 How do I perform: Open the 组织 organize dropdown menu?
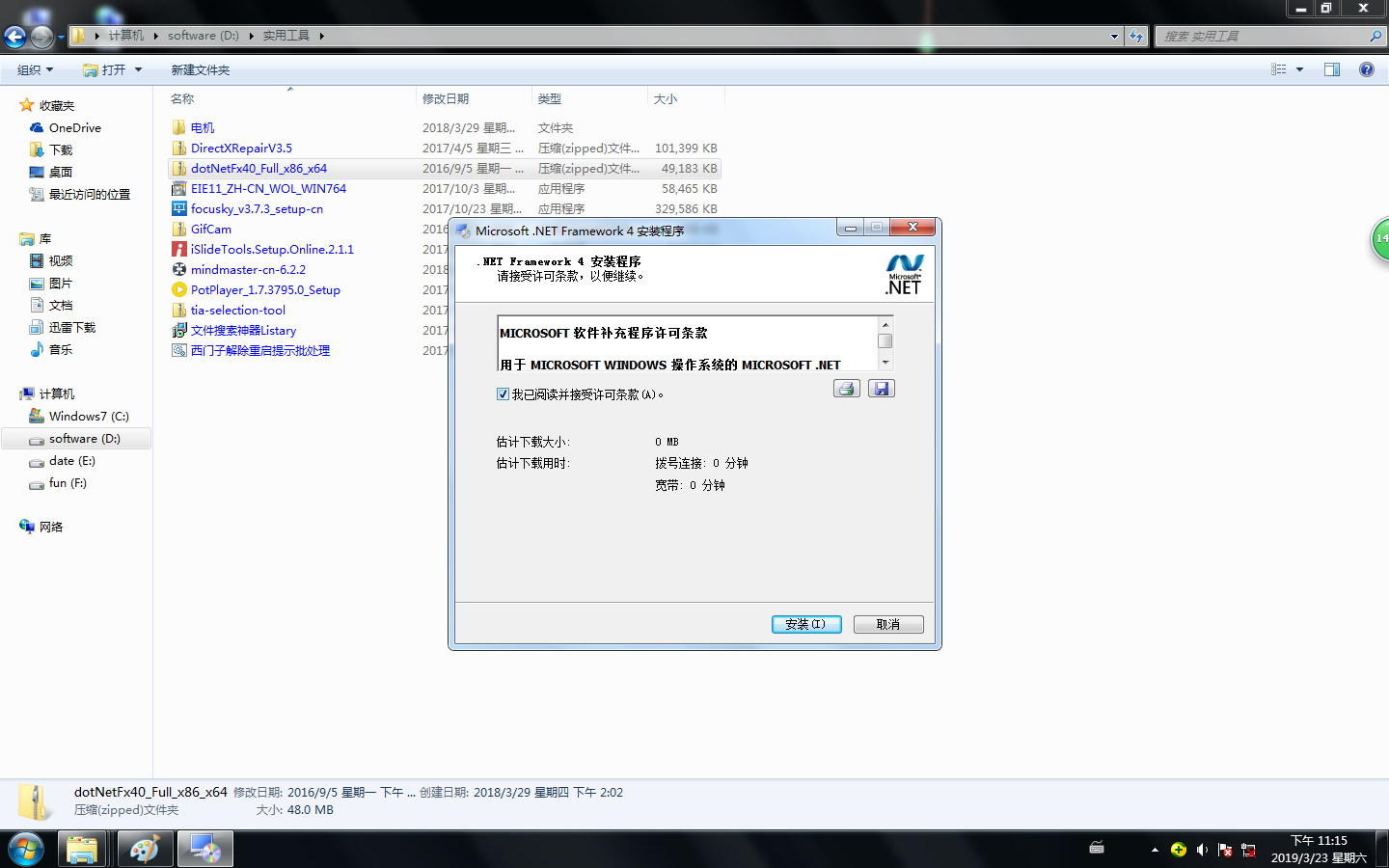(35, 70)
